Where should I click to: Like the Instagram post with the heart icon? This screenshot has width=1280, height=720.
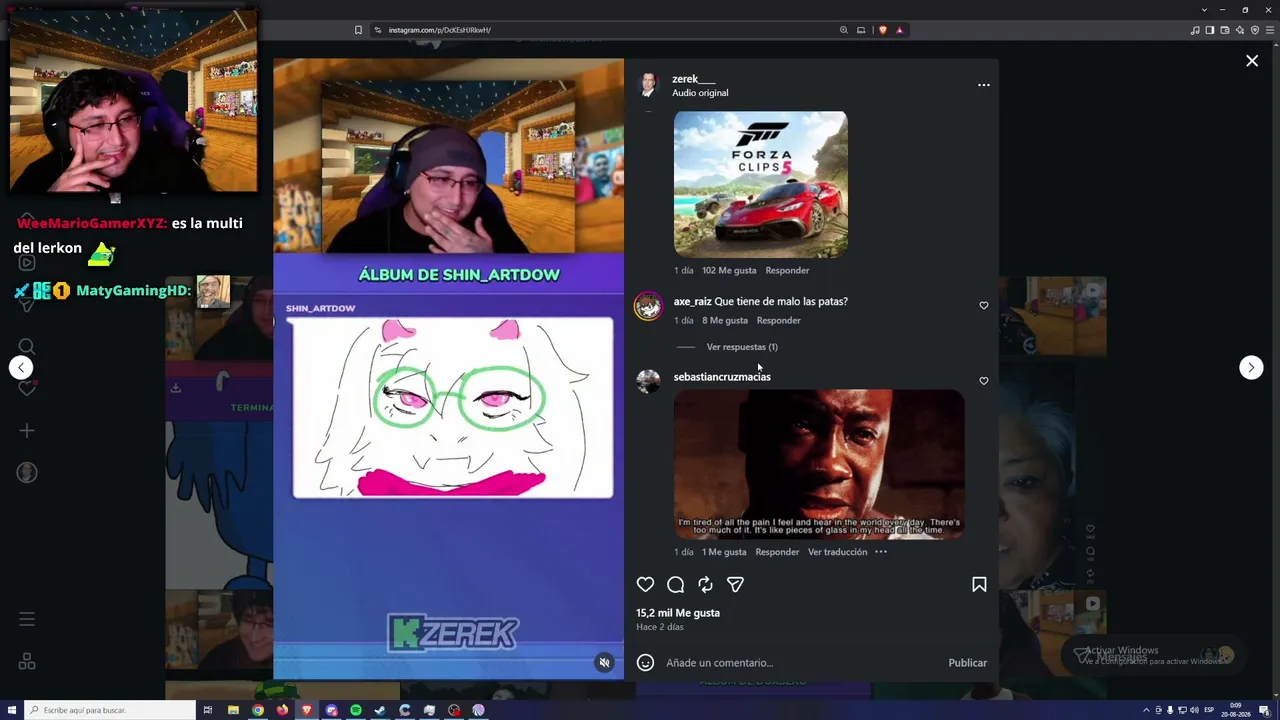[645, 585]
